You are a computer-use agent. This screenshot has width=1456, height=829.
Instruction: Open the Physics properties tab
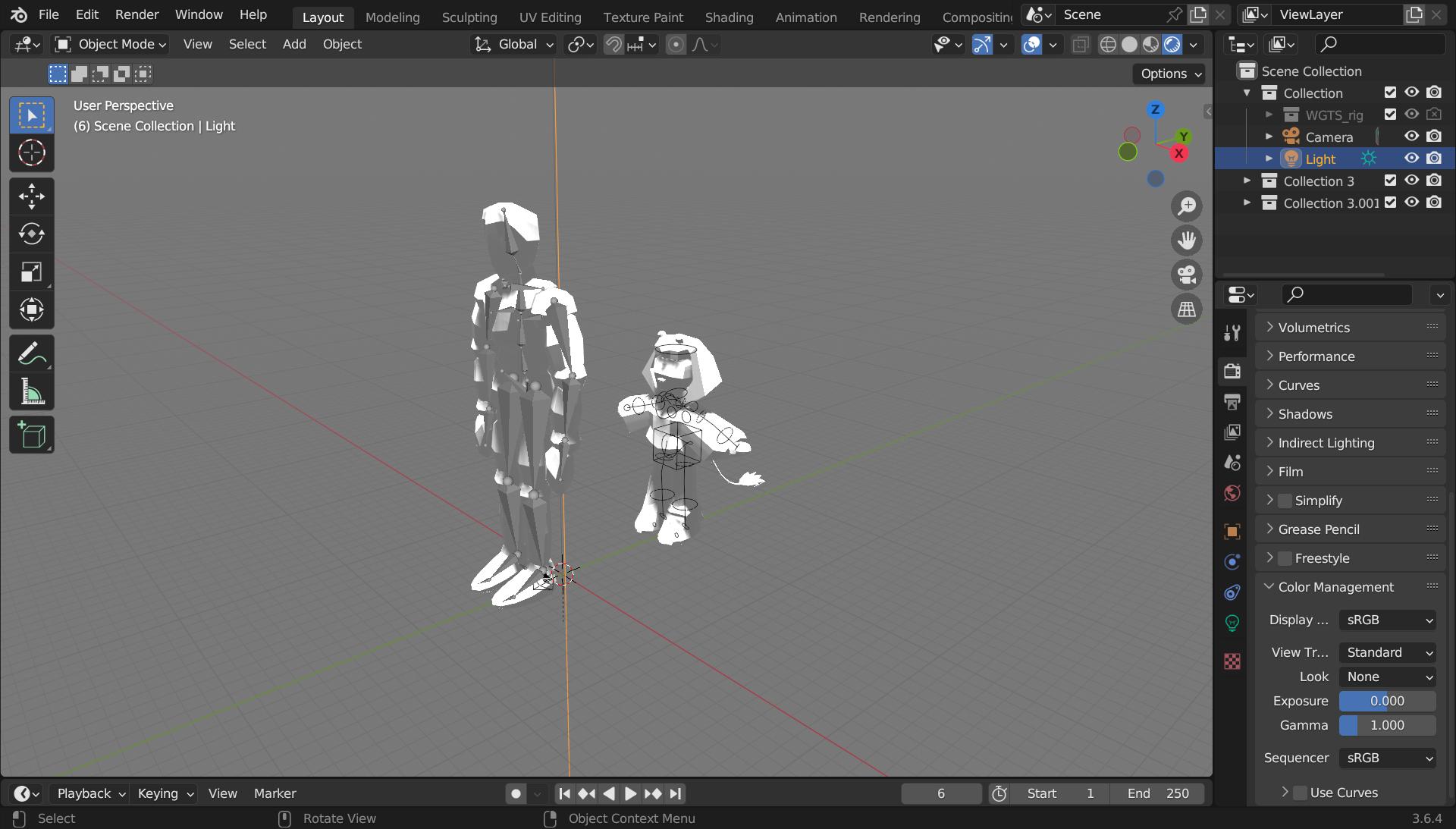tap(1232, 562)
